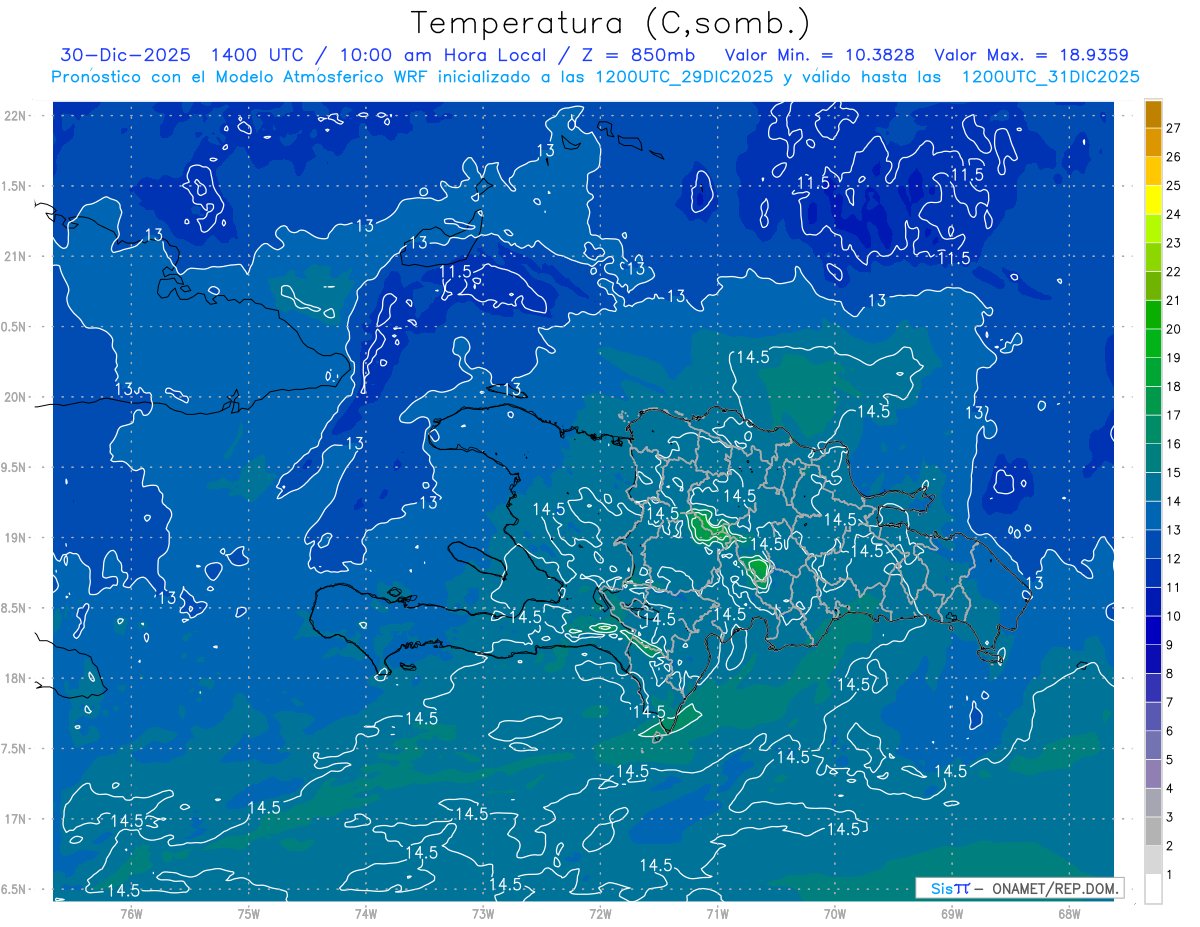Click latitude label "21N"
The height and width of the screenshot is (927, 1200).
(x=15, y=257)
